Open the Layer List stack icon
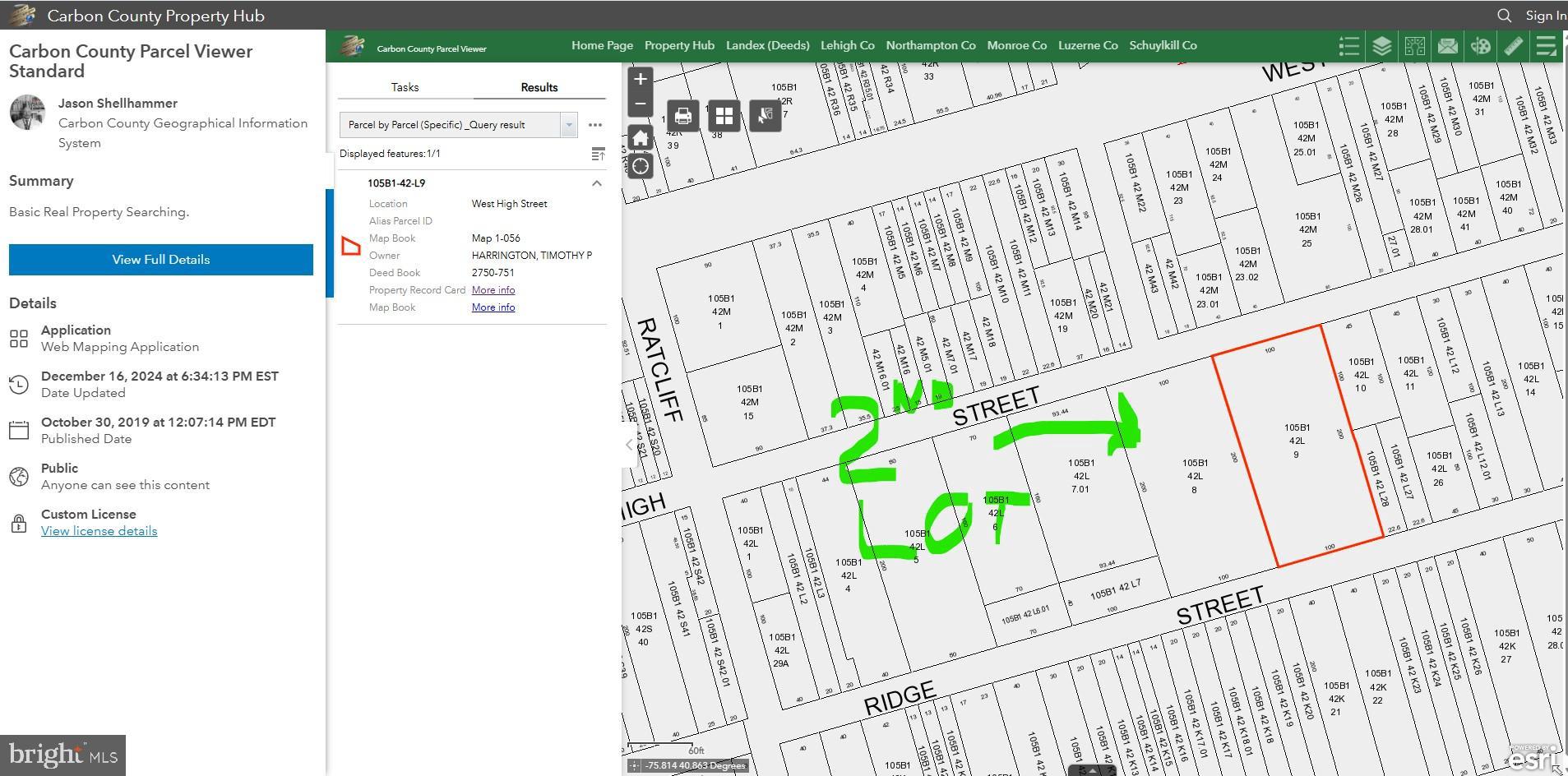Viewport: 1568px width, 776px height. [x=1381, y=46]
